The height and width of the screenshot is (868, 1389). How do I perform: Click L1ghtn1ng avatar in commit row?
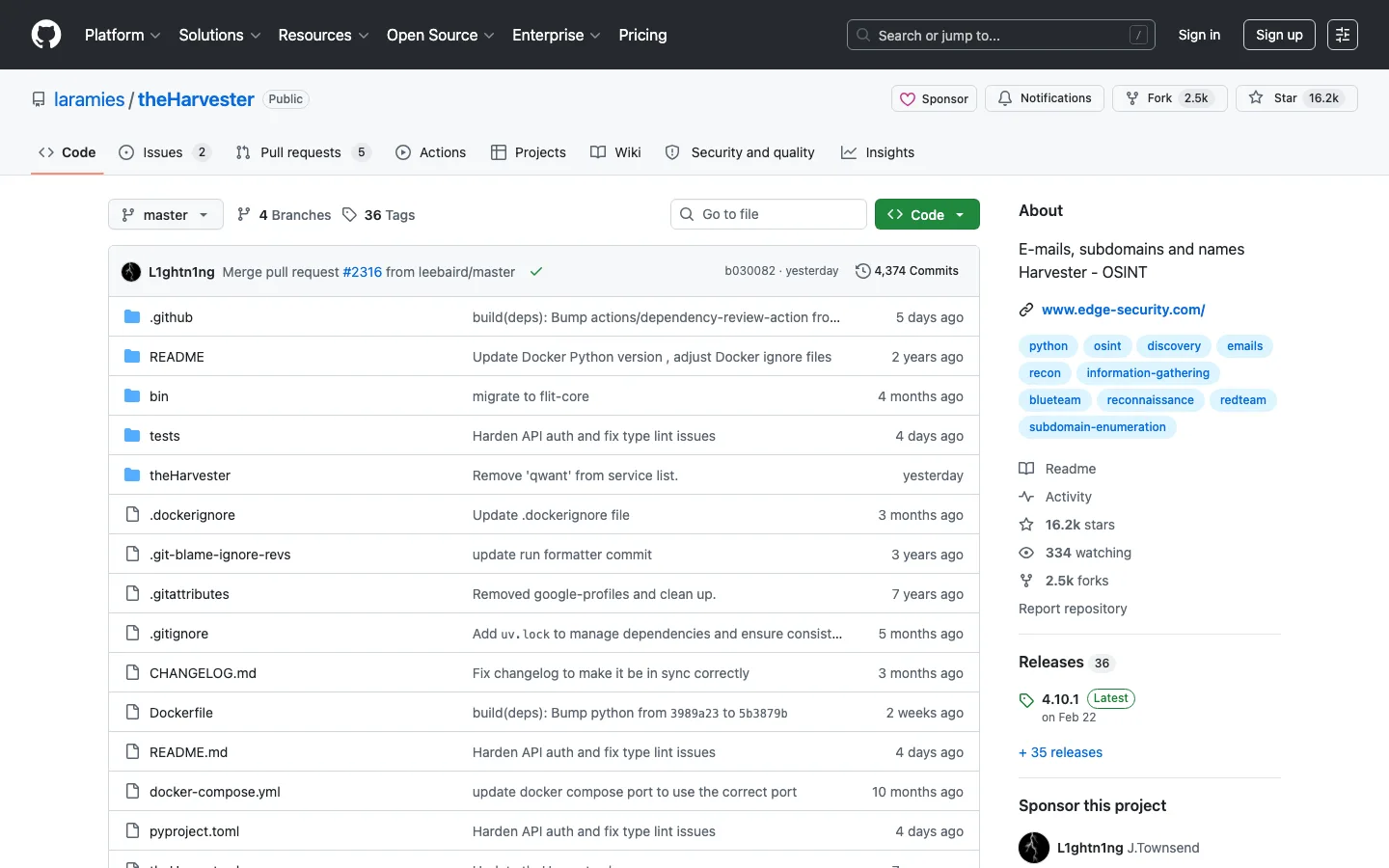[131, 272]
